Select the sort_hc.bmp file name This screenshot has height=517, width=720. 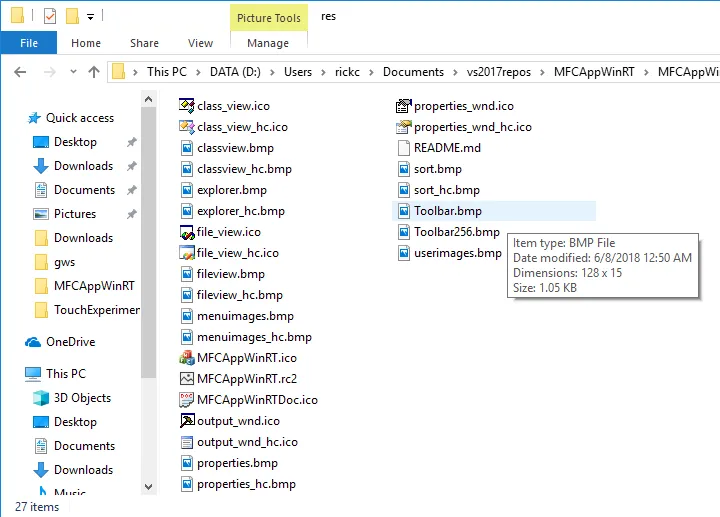(x=446, y=190)
